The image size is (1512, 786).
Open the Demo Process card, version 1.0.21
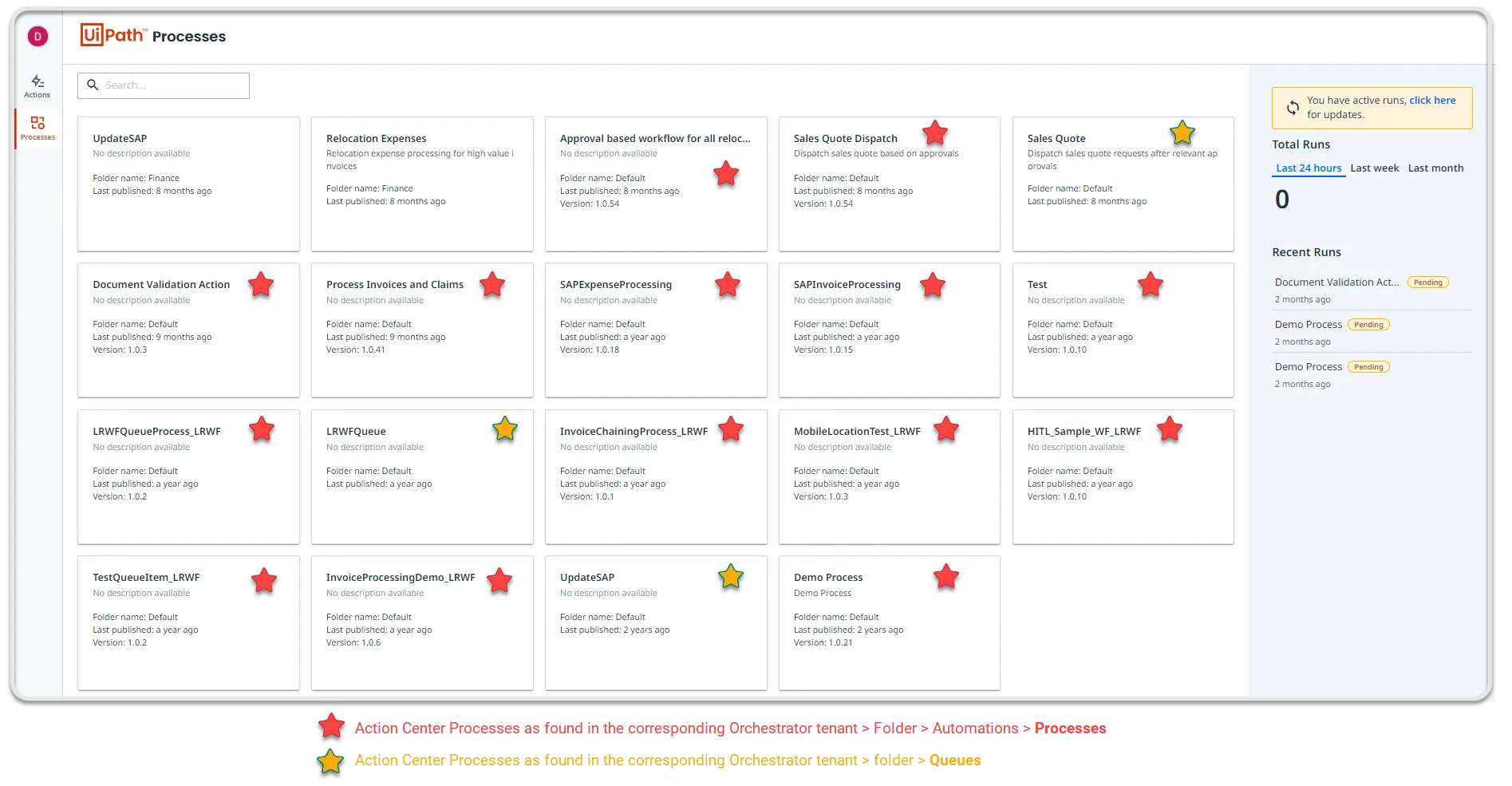tap(890, 623)
